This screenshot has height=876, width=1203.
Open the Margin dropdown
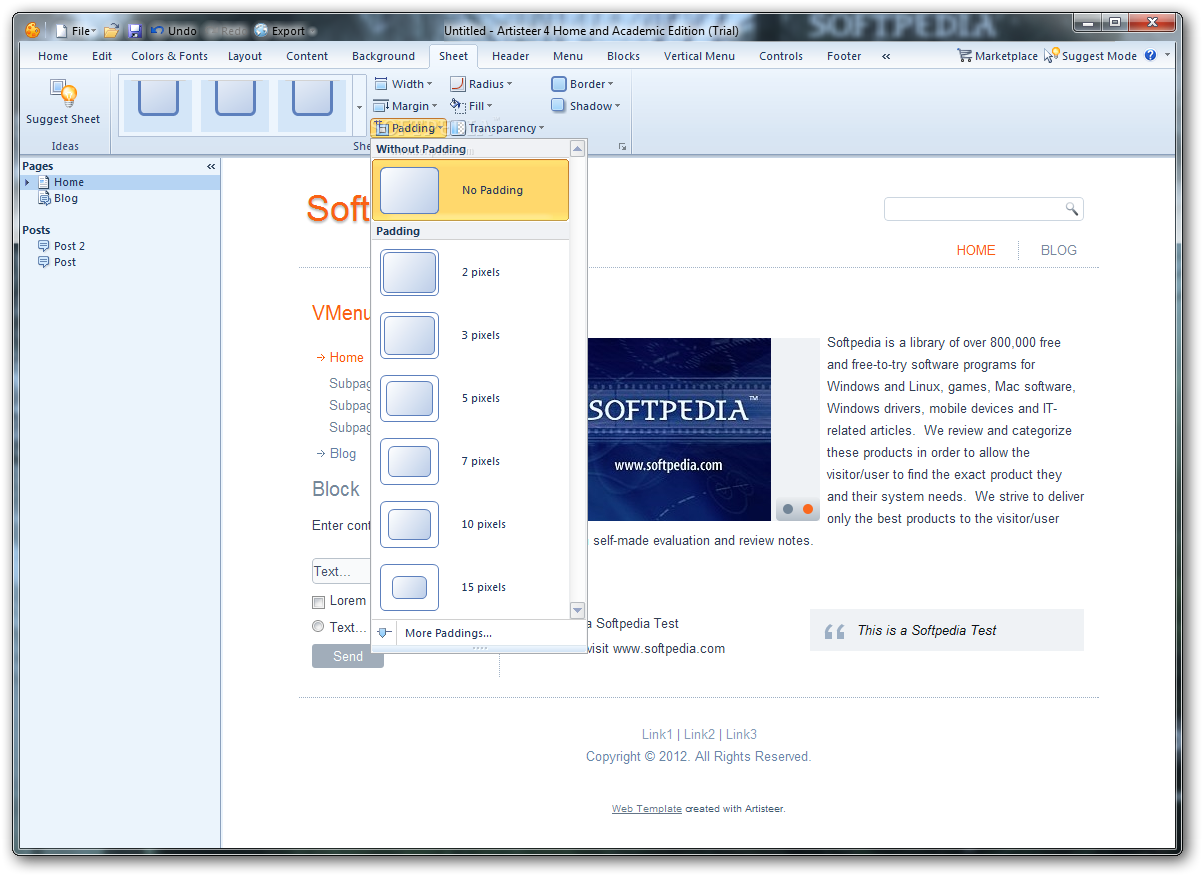(406, 106)
